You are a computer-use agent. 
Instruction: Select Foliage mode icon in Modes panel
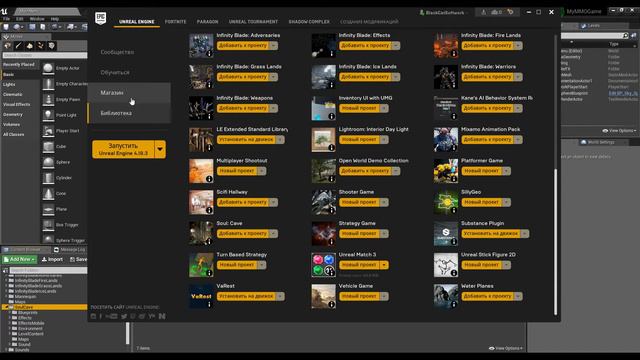coord(40,46)
